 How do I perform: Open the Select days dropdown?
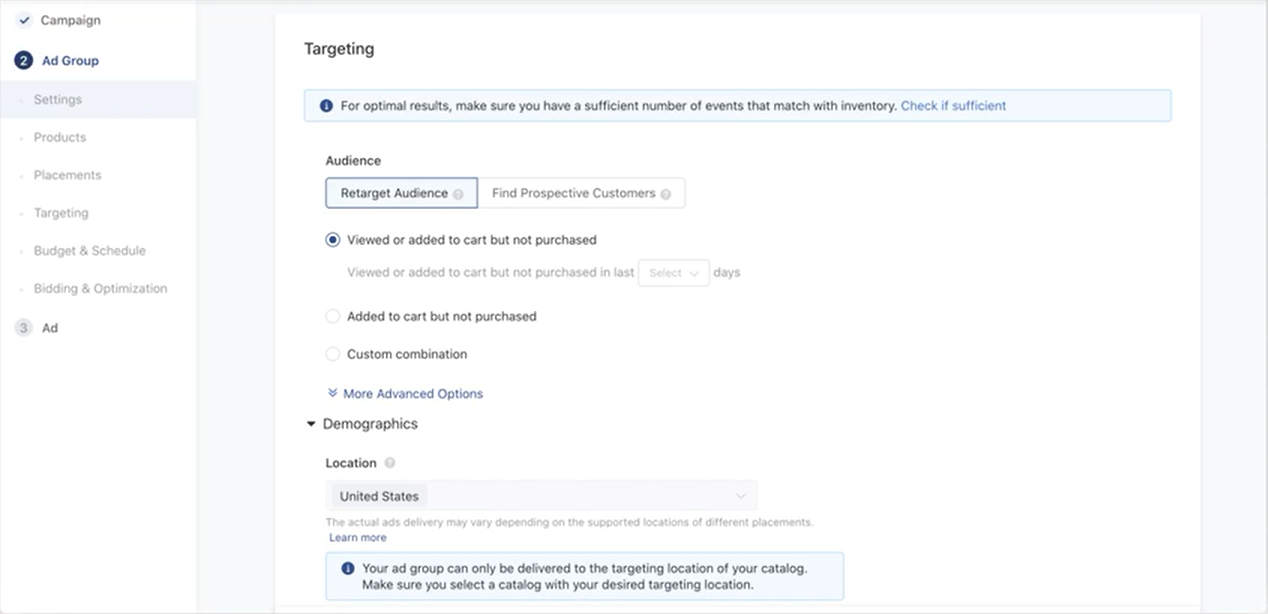pyautogui.click(x=673, y=272)
